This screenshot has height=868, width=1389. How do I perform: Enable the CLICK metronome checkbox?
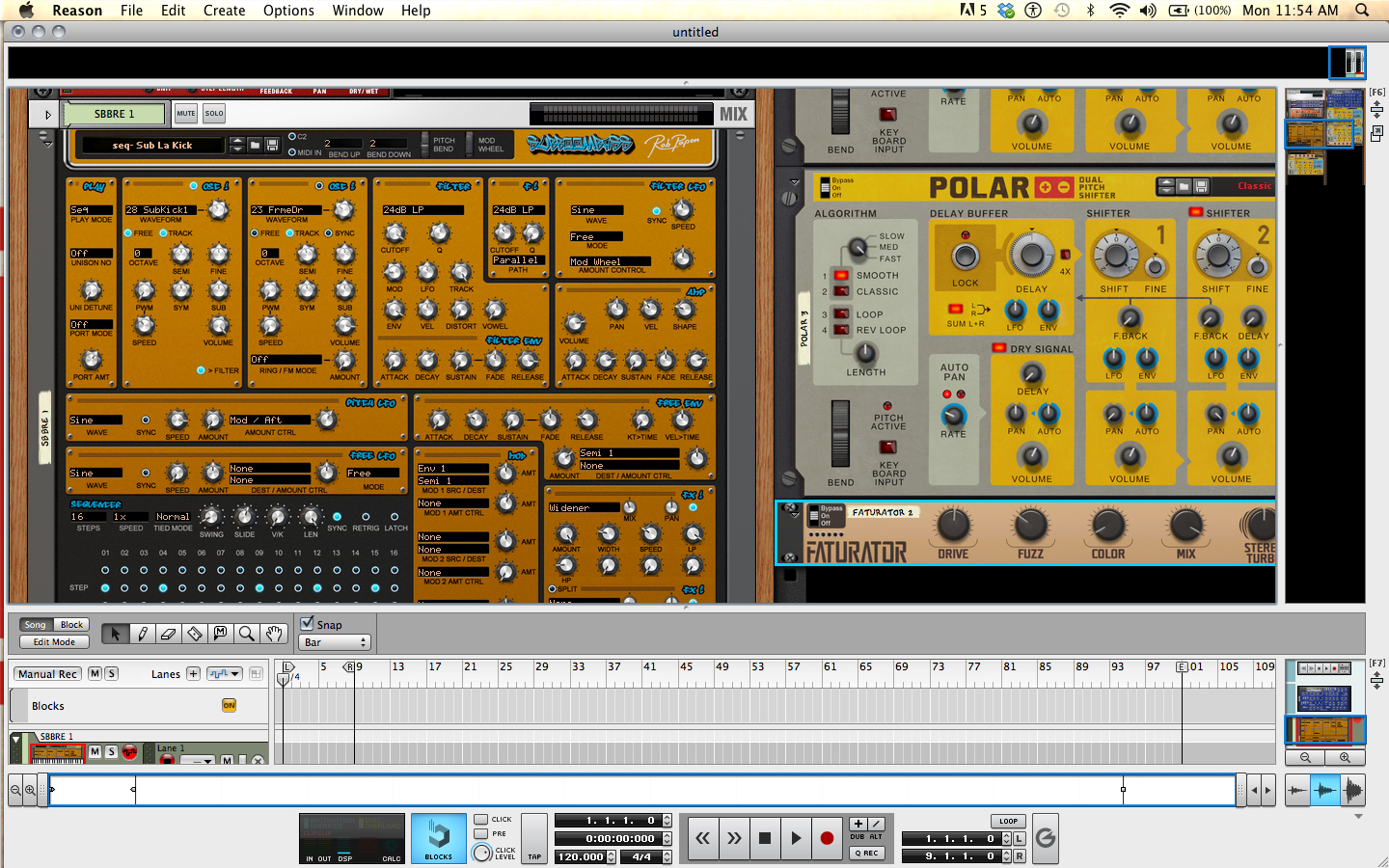click(479, 819)
